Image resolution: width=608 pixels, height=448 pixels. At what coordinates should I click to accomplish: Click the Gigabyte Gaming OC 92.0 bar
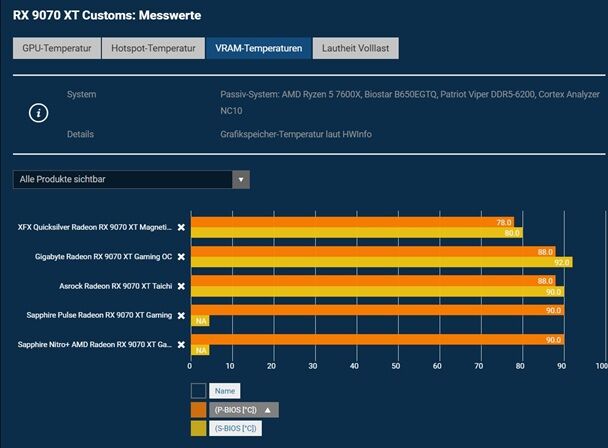(382, 262)
